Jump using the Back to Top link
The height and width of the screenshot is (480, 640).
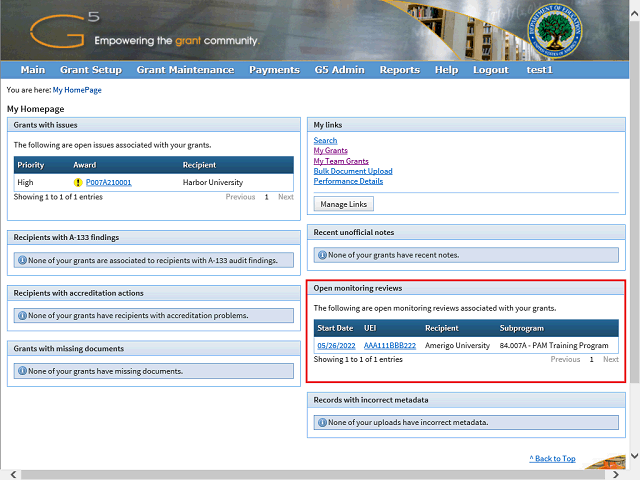[552, 459]
